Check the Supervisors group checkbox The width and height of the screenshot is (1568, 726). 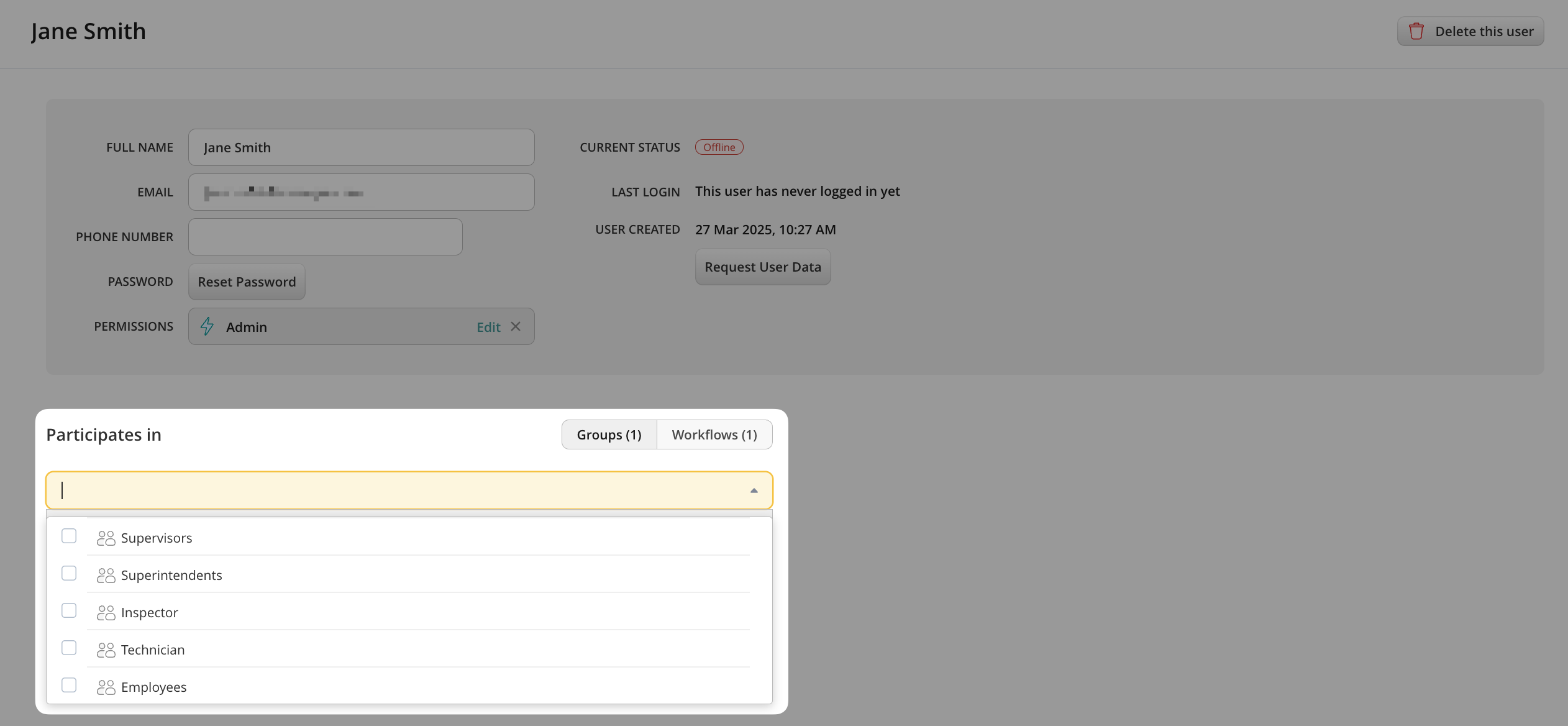[69, 536]
